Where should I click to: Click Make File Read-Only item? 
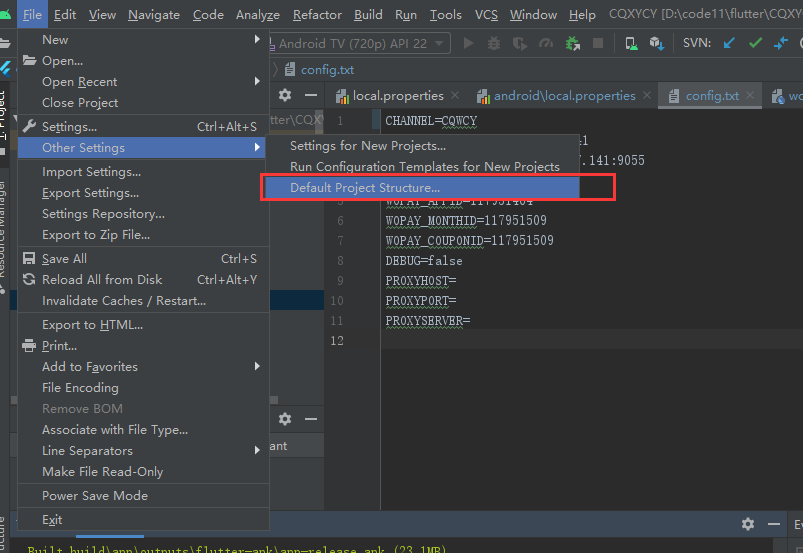[143, 472]
